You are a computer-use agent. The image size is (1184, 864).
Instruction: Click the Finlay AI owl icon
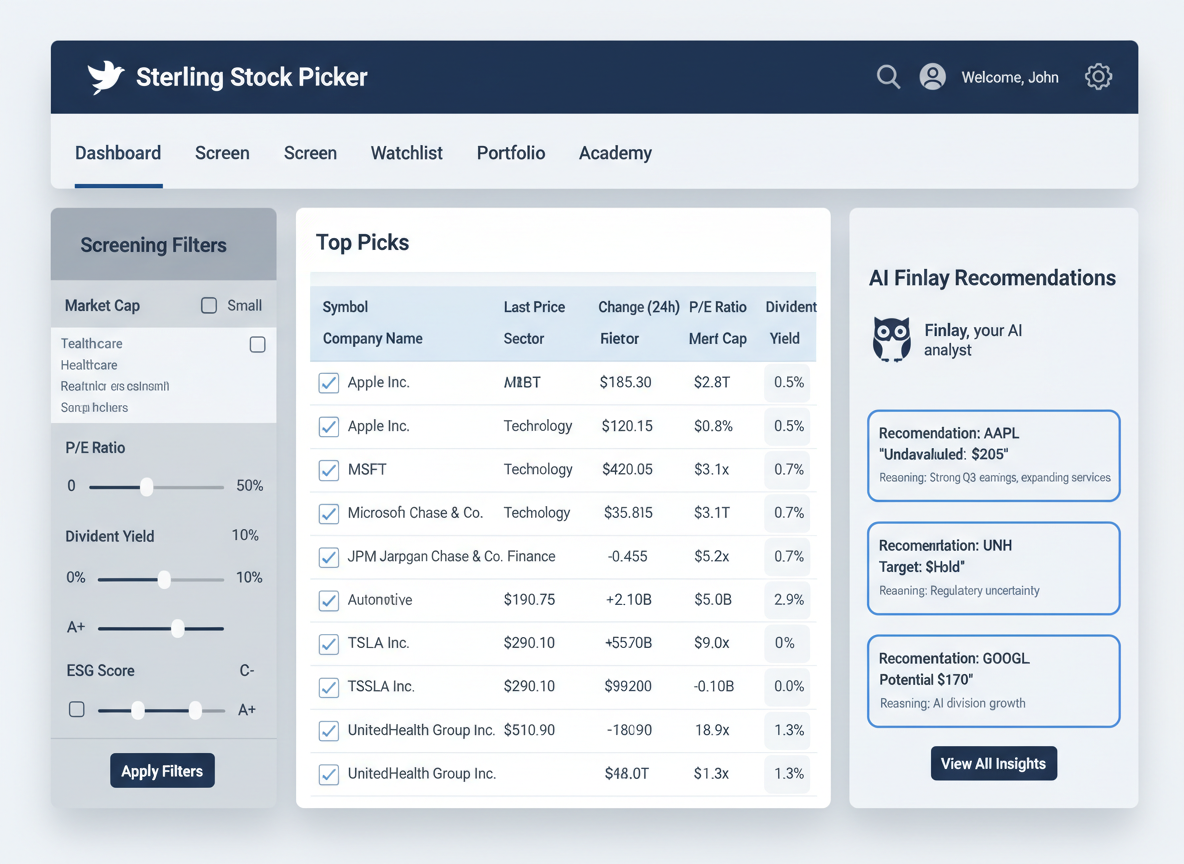coord(890,340)
